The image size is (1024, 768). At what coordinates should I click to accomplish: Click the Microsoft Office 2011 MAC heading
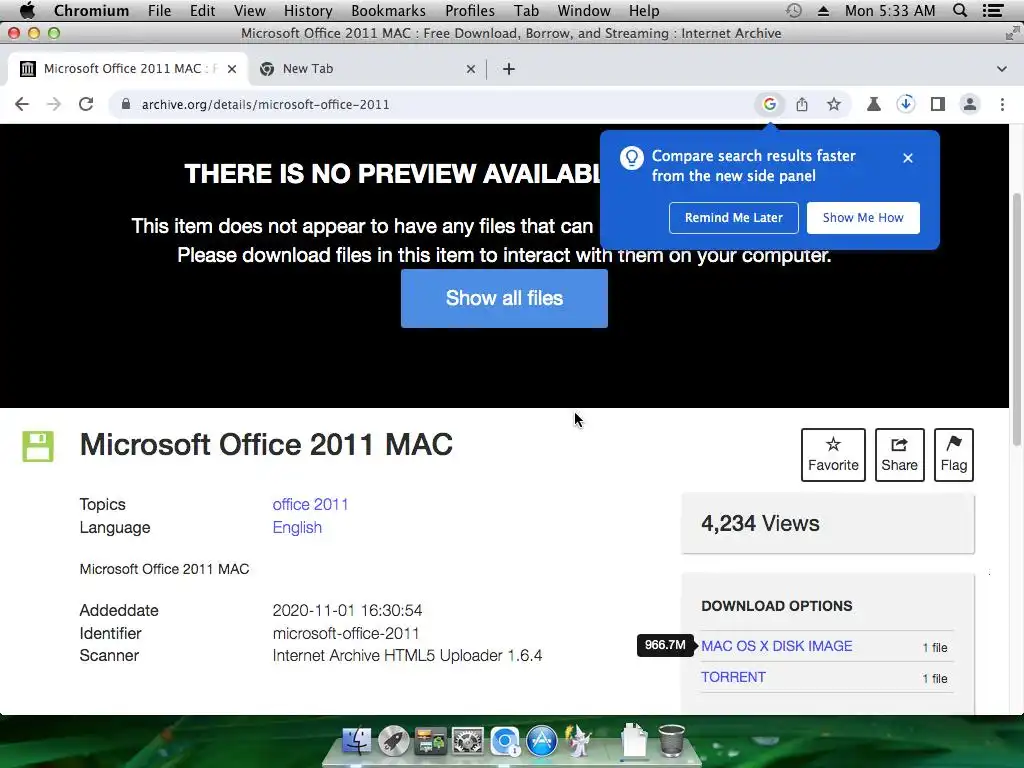pos(266,445)
